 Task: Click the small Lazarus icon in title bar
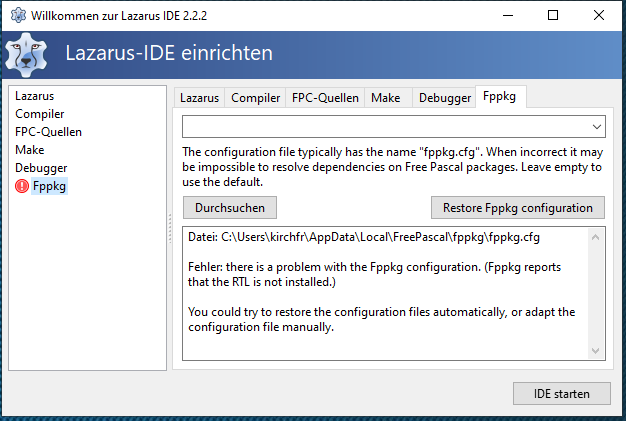(x=18, y=16)
